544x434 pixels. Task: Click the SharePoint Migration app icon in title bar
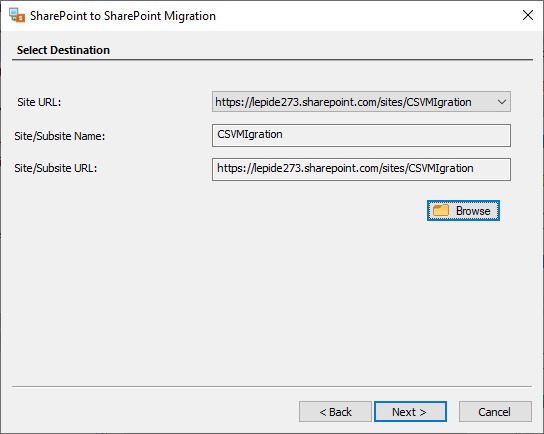coord(17,16)
